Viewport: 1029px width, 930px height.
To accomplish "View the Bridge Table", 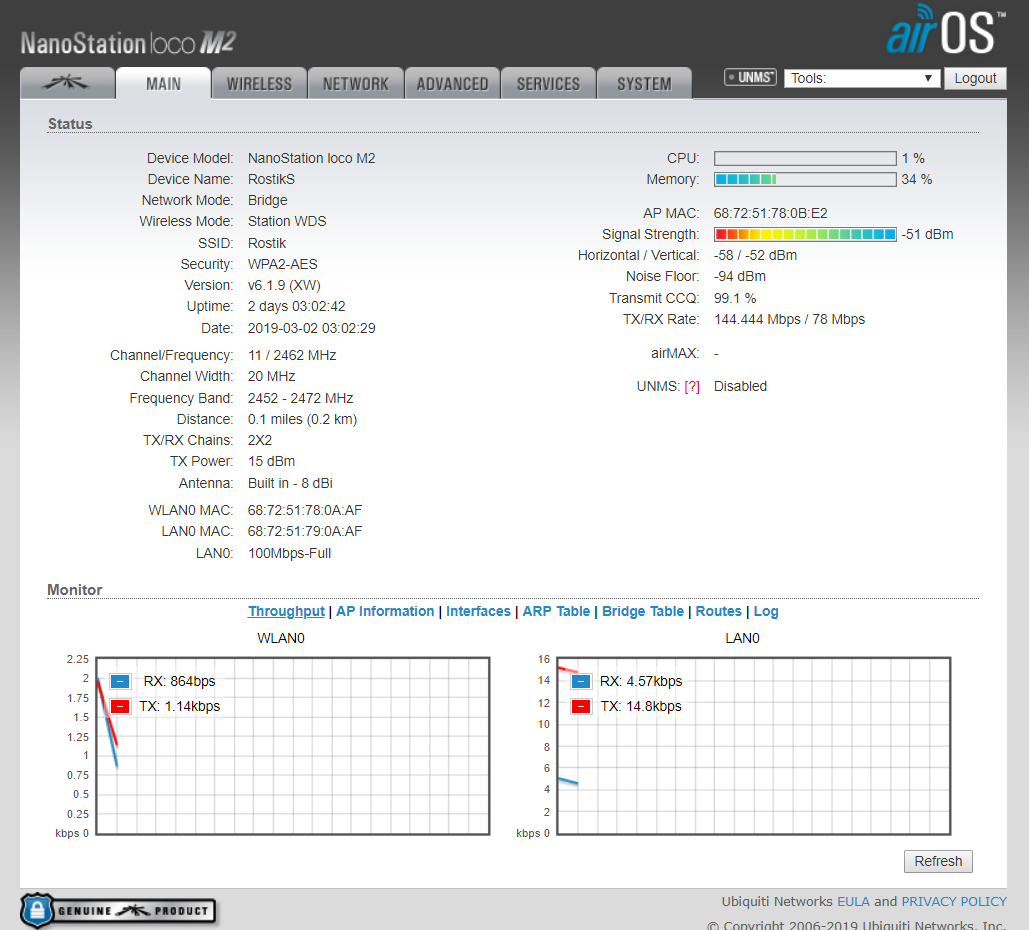I will 643,611.
